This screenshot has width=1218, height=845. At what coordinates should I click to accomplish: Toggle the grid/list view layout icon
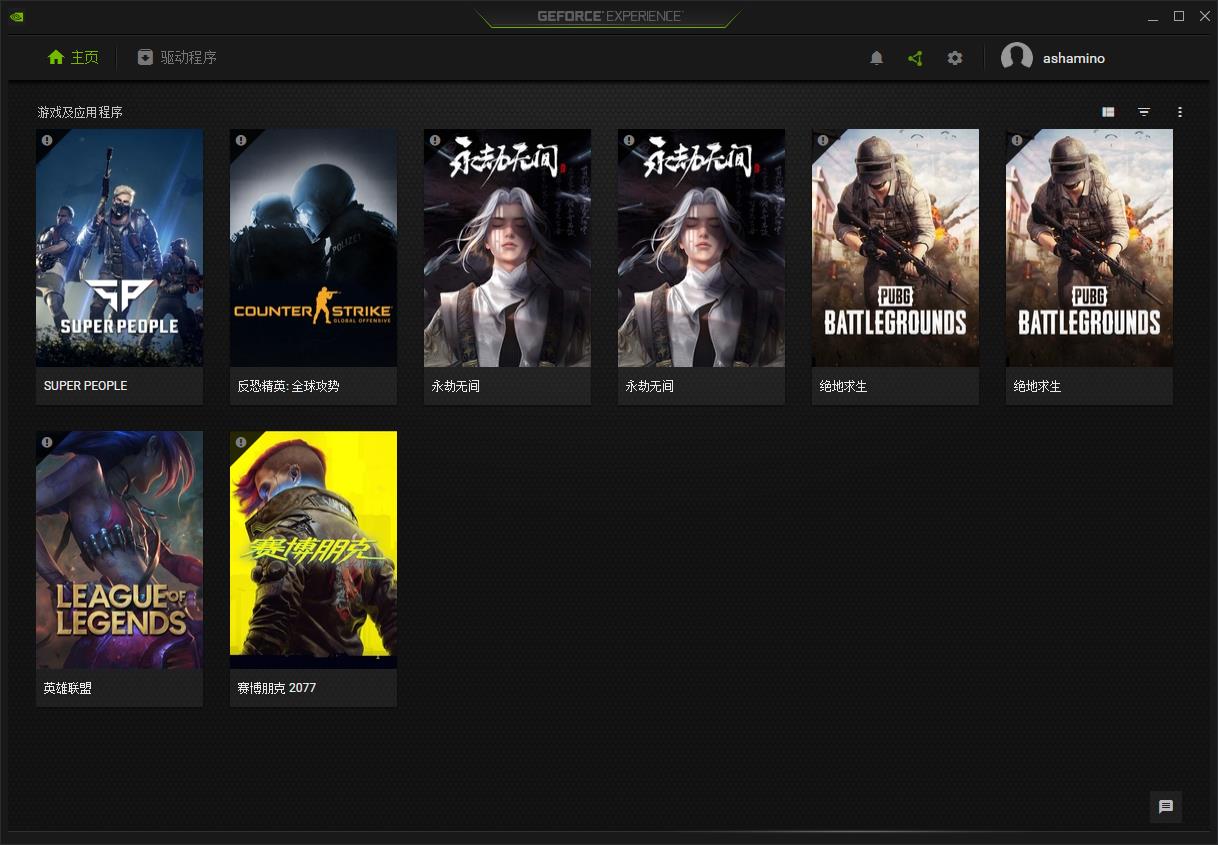(x=1107, y=112)
